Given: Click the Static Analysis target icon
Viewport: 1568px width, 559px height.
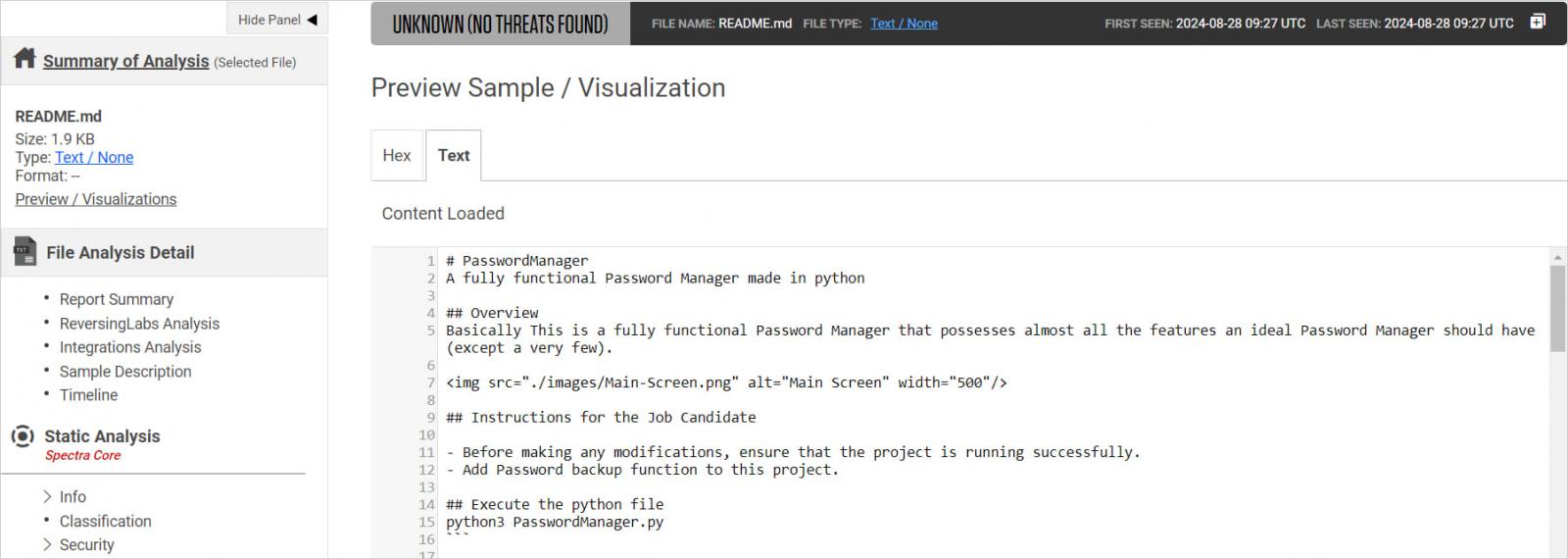Looking at the screenshot, I should click(23, 435).
